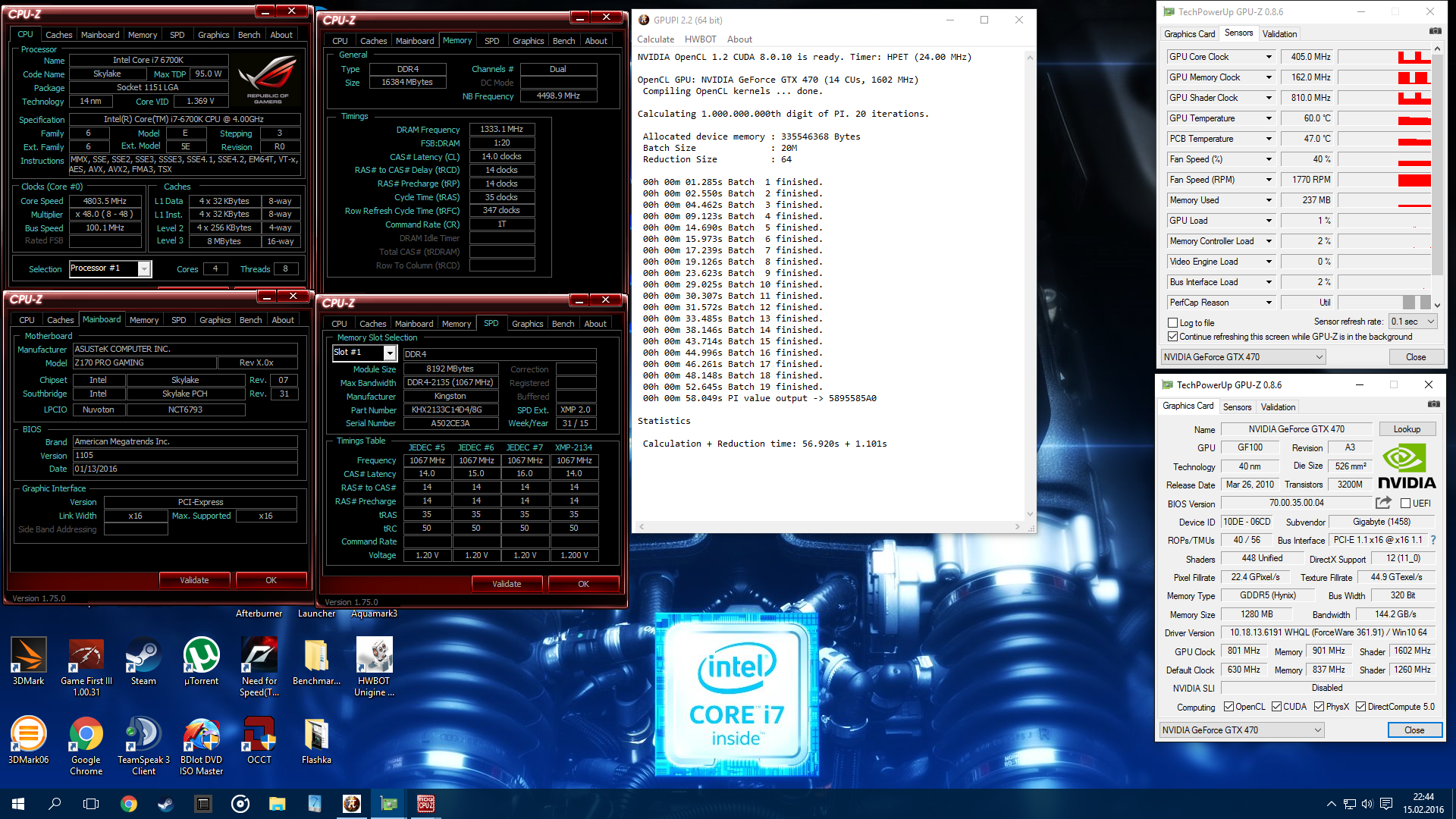Open Task View on the taskbar

click(x=91, y=804)
